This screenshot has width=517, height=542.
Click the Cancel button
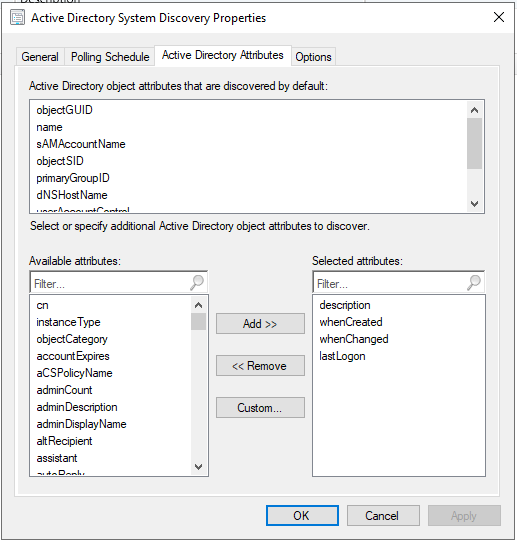[x=383, y=515]
